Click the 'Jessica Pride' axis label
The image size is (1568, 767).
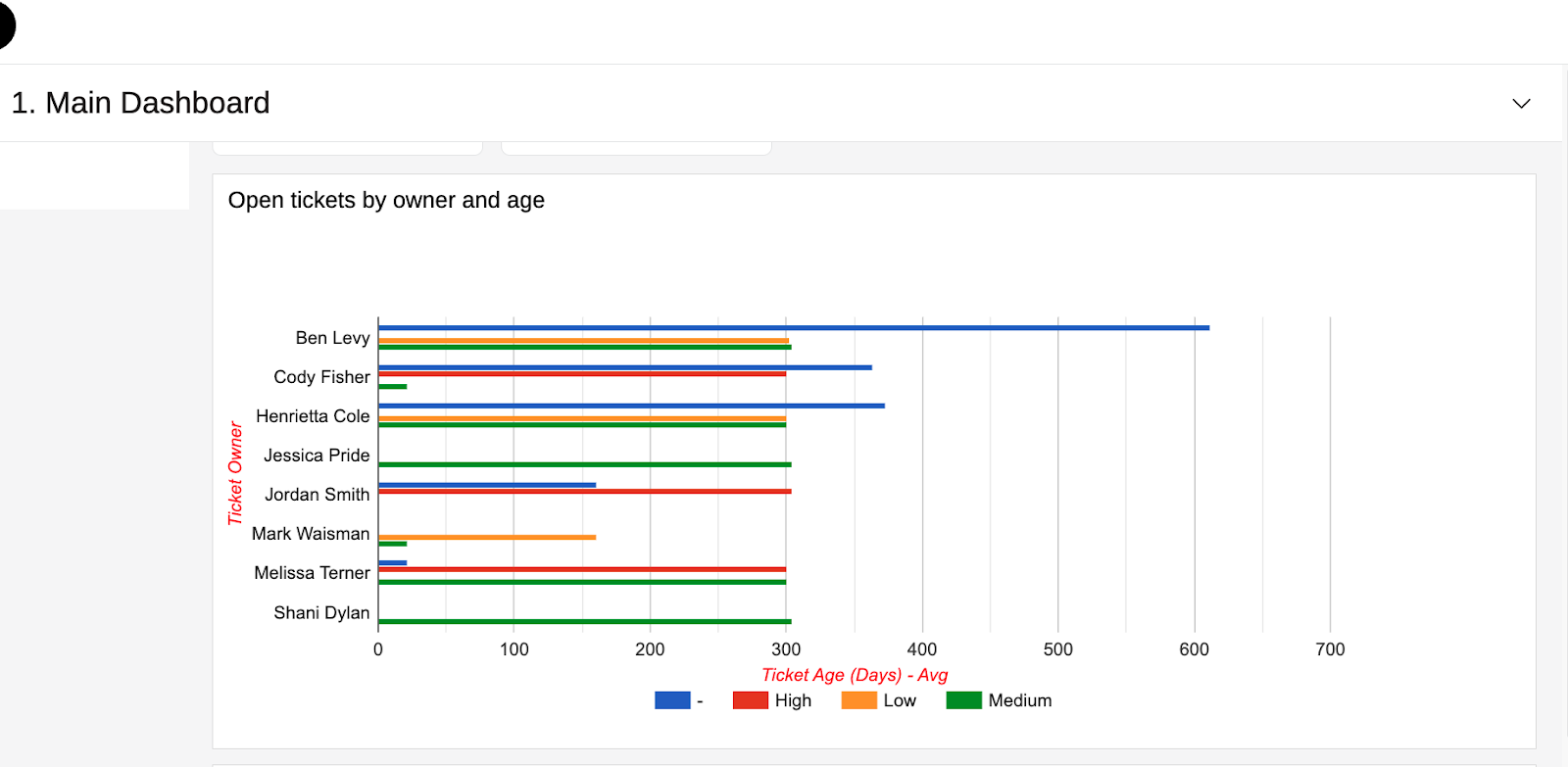click(x=317, y=455)
